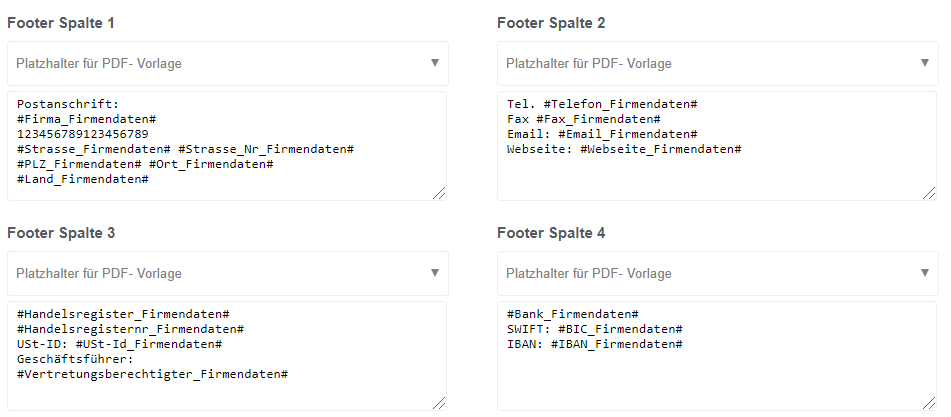Click resize grip of Bank details textarea

[x=929, y=403]
